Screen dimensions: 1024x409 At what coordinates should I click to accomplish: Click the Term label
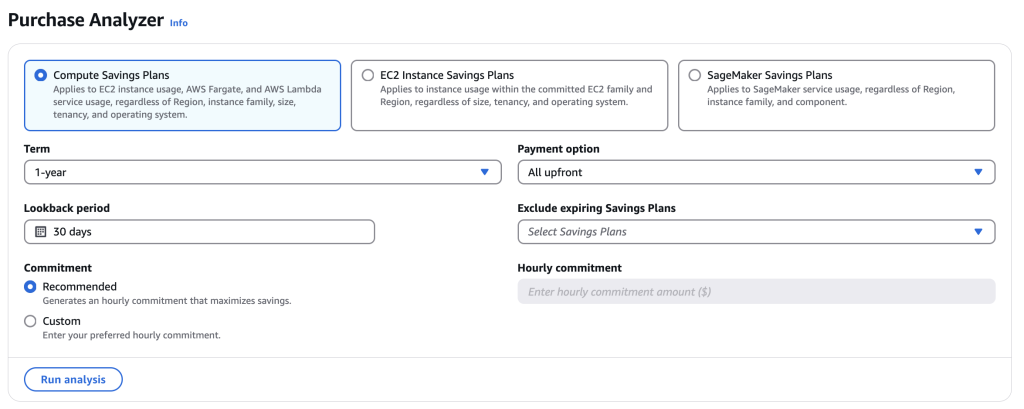pos(37,149)
